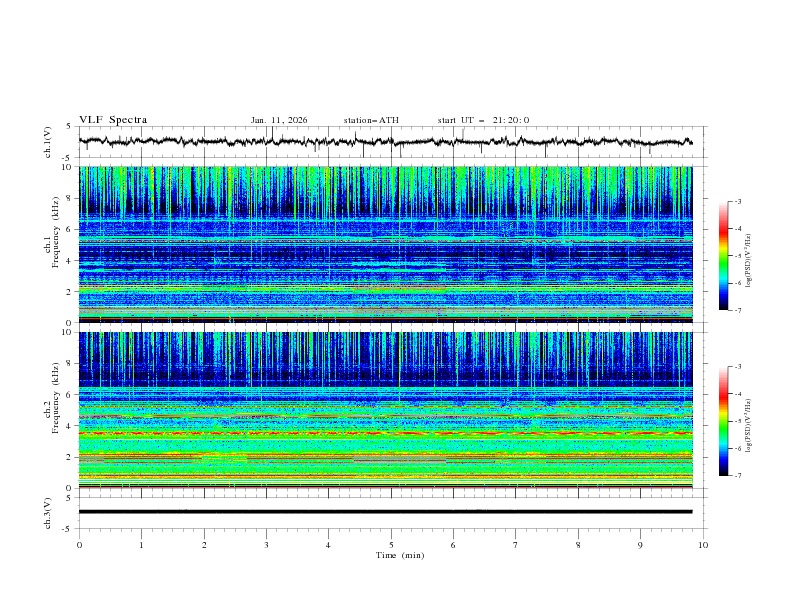Click the 10 minute tick label on time axis
Screen dimensions: 792x612
703,545
